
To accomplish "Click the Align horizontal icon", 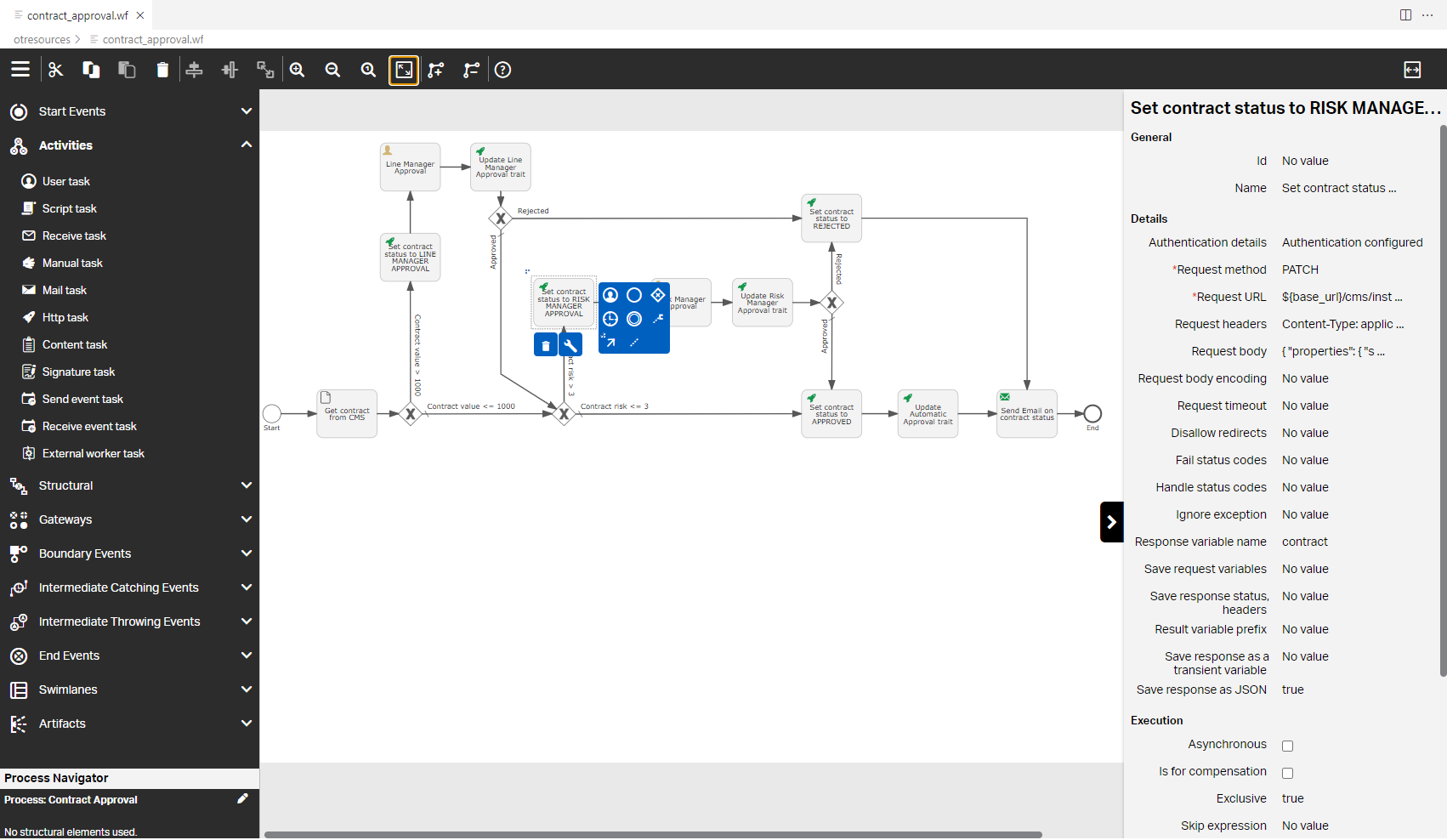I will coord(230,70).
